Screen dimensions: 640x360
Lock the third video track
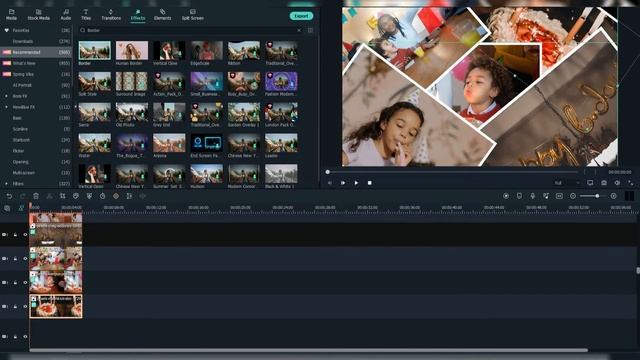pos(16,282)
